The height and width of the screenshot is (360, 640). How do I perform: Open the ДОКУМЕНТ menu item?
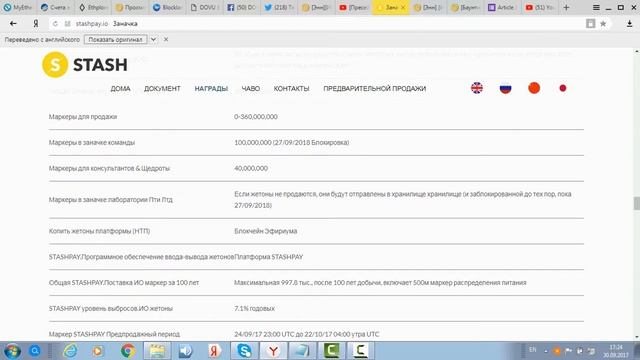tap(162, 89)
